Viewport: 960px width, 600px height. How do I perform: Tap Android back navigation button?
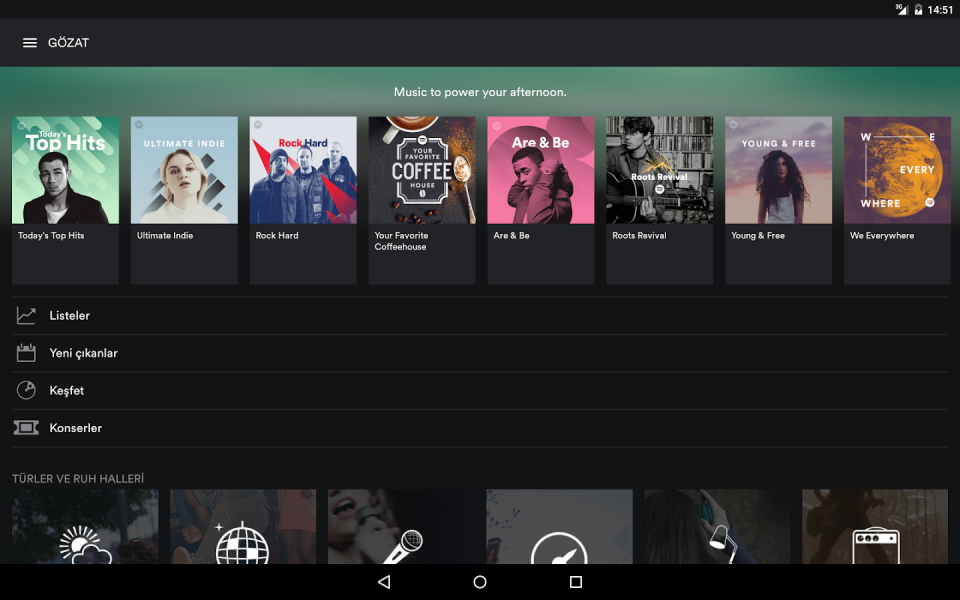click(384, 582)
